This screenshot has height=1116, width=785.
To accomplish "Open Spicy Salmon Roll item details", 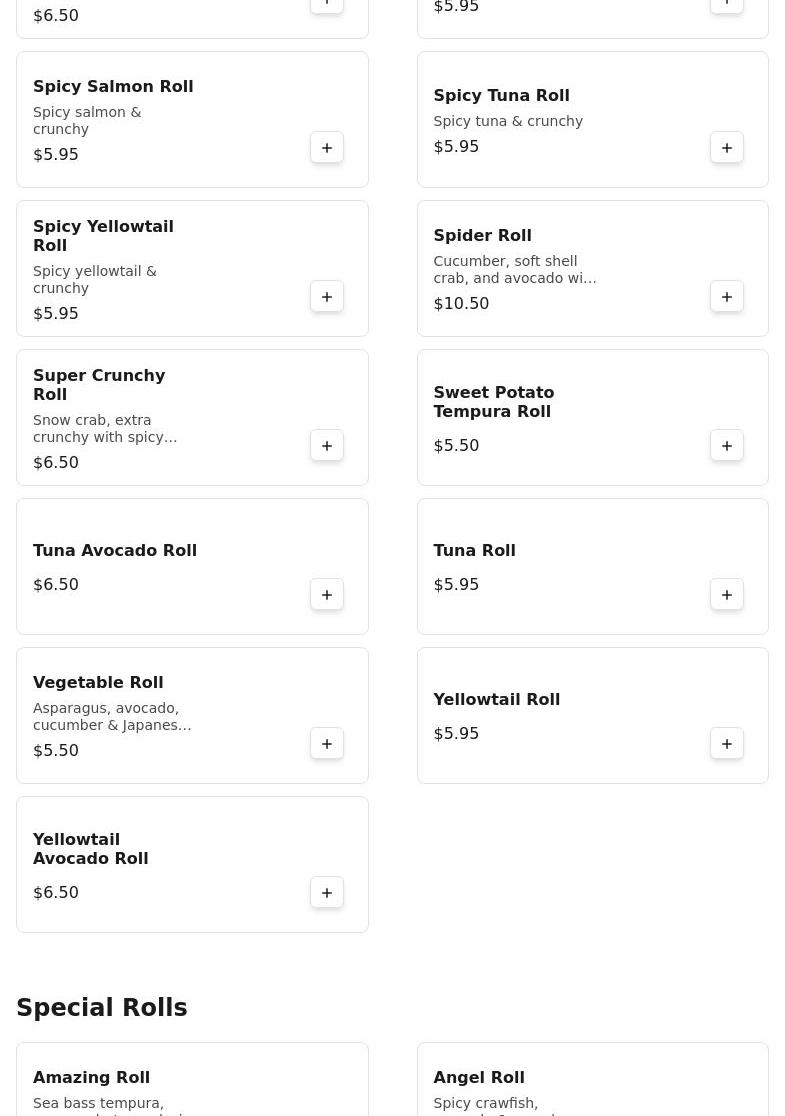I will click(113, 87).
